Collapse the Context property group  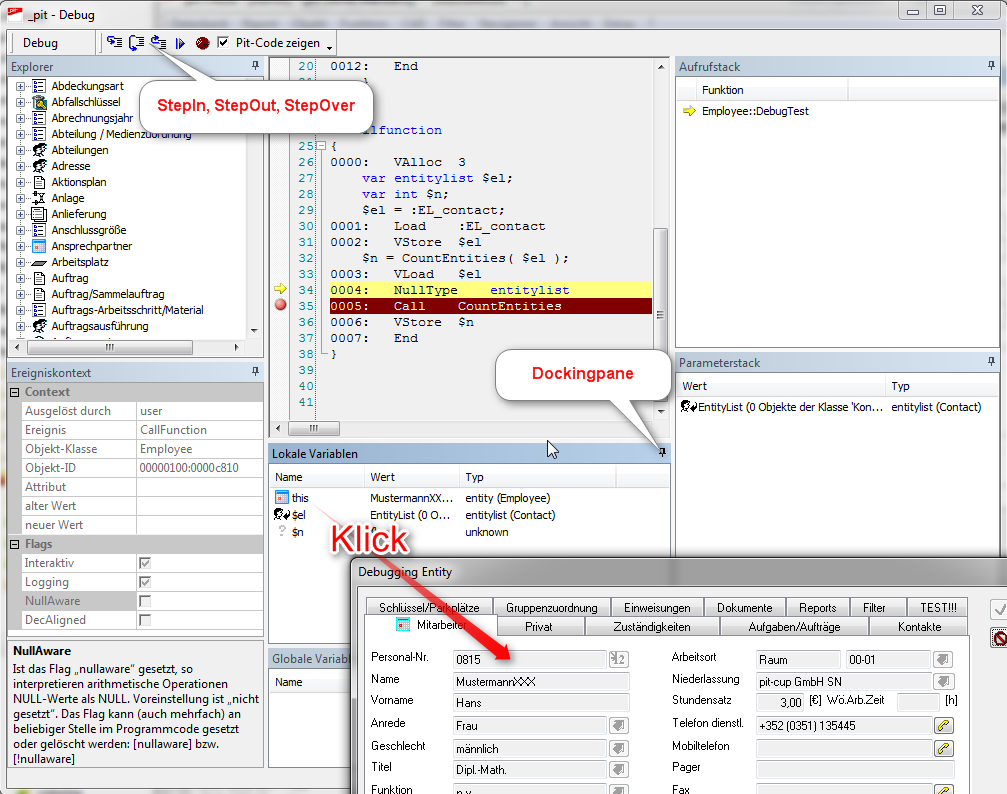(15, 392)
